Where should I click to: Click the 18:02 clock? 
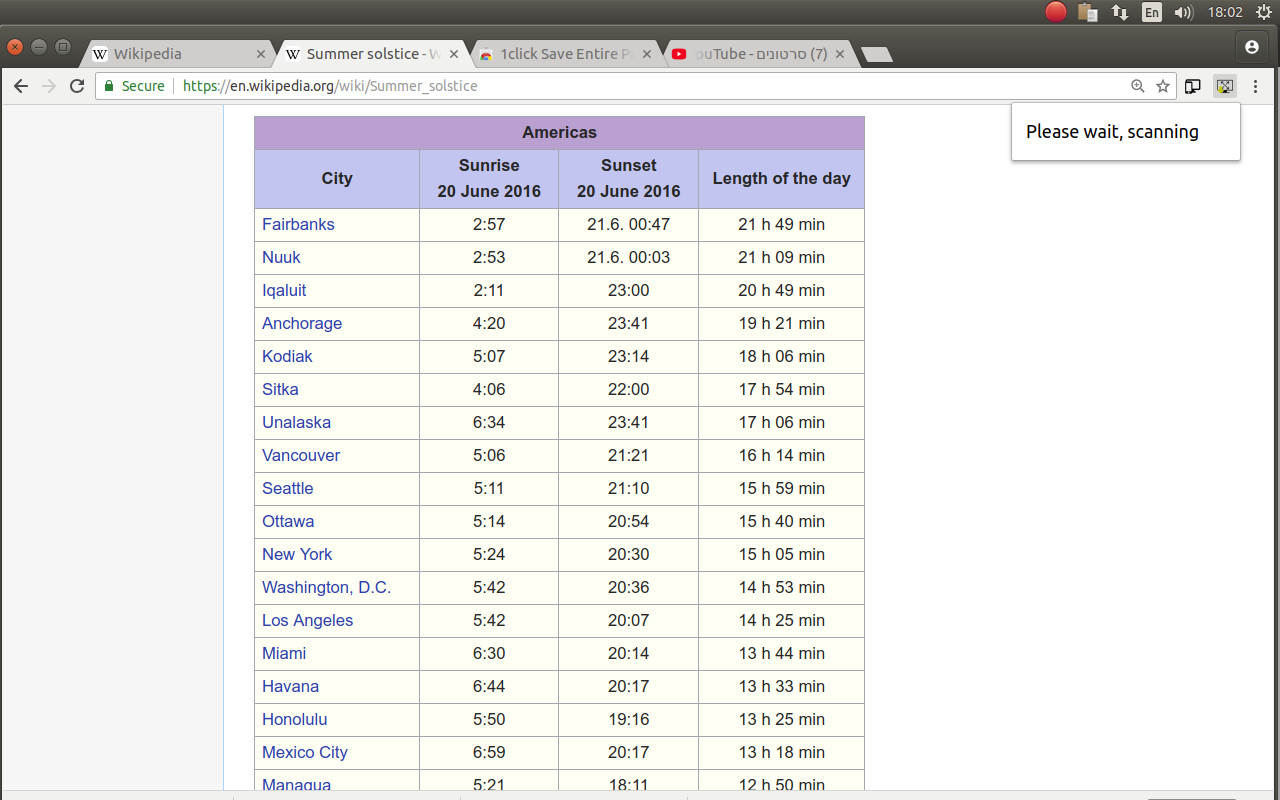click(x=1225, y=12)
